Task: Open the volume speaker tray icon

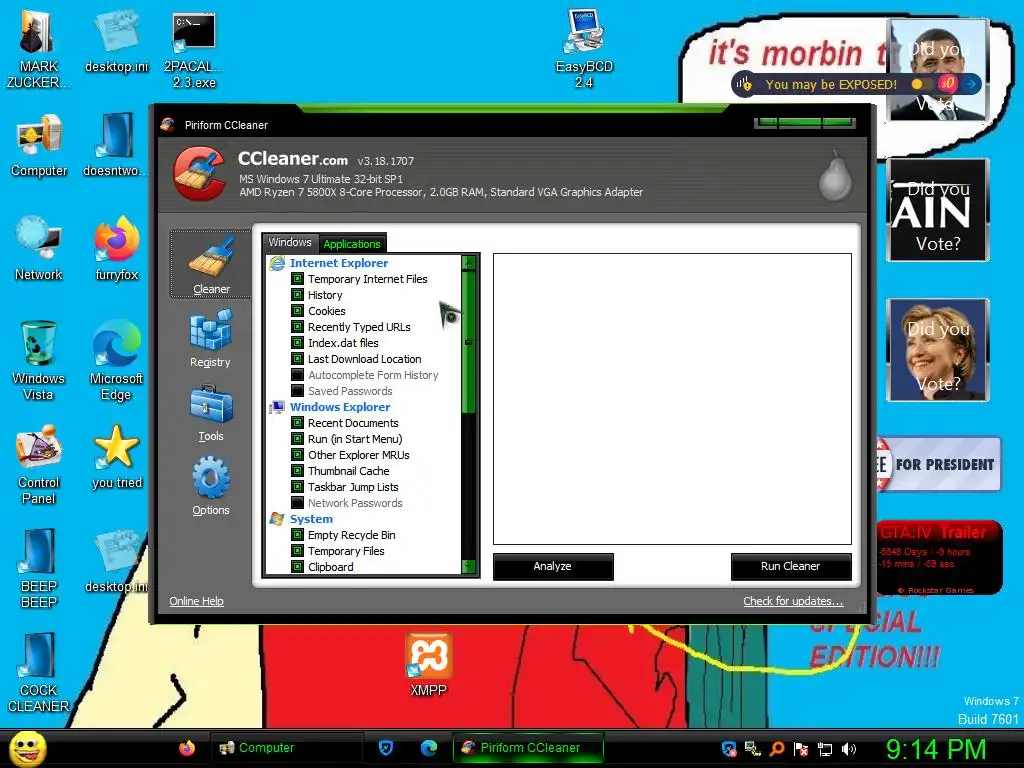Action: pyautogui.click(x=848, y=749)
